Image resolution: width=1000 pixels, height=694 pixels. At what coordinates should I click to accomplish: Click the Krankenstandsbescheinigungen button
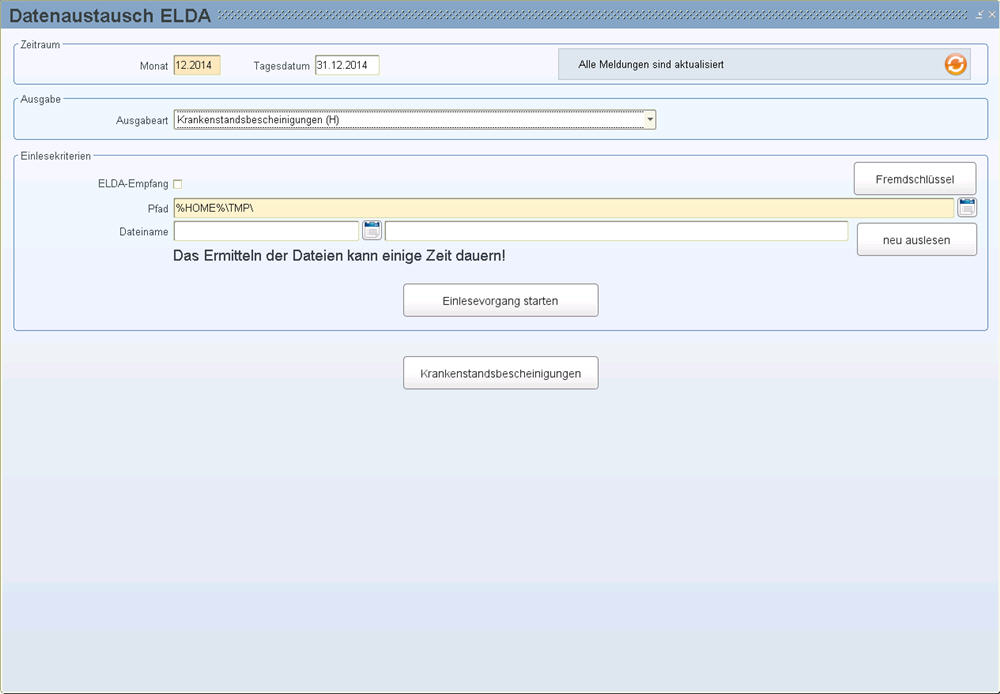(501, 373)
